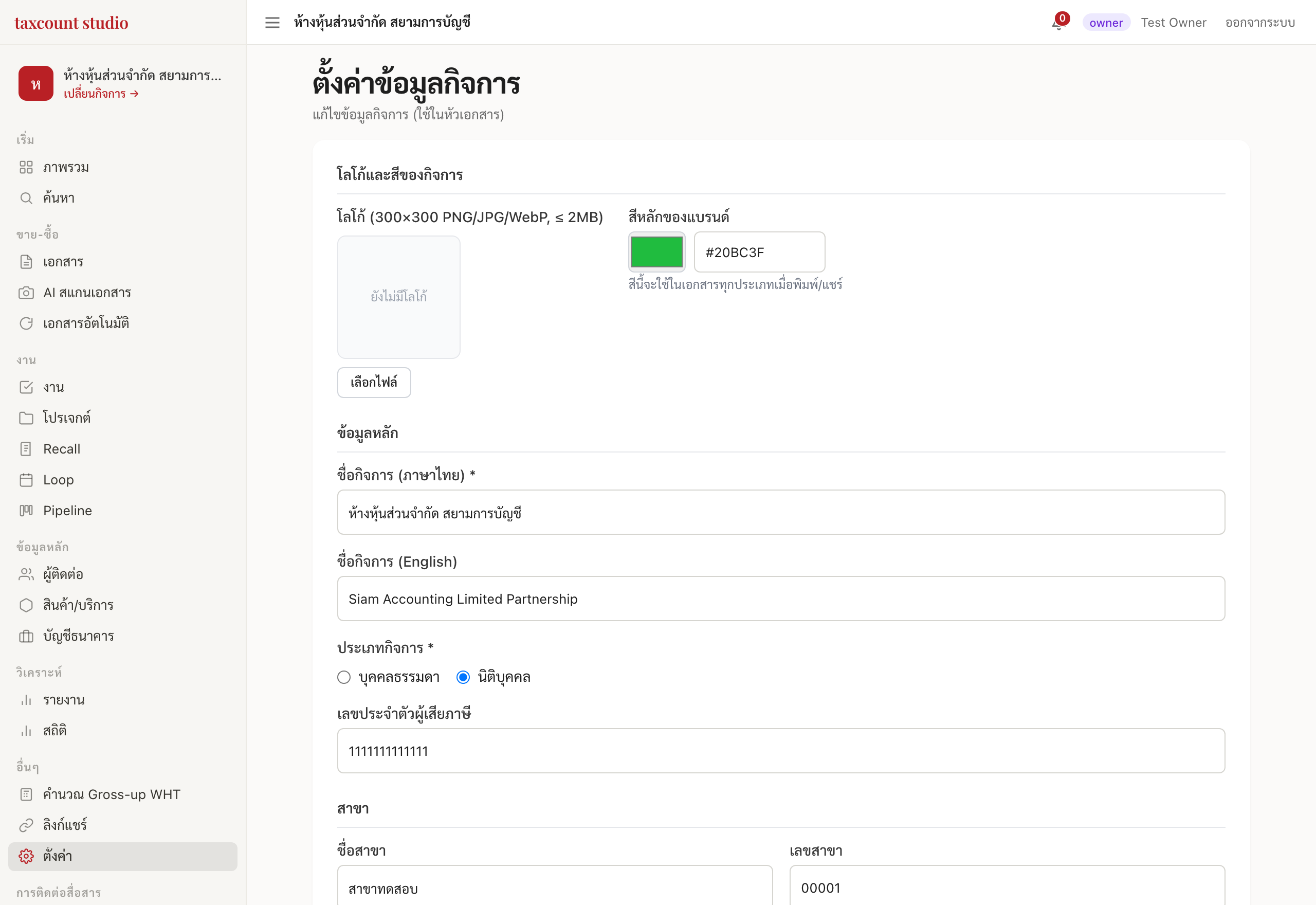This screenshot has height=905, width=1316.
Task: Click the บัญชีธนาคาร briefcase icon
Action: pos(26,636)
